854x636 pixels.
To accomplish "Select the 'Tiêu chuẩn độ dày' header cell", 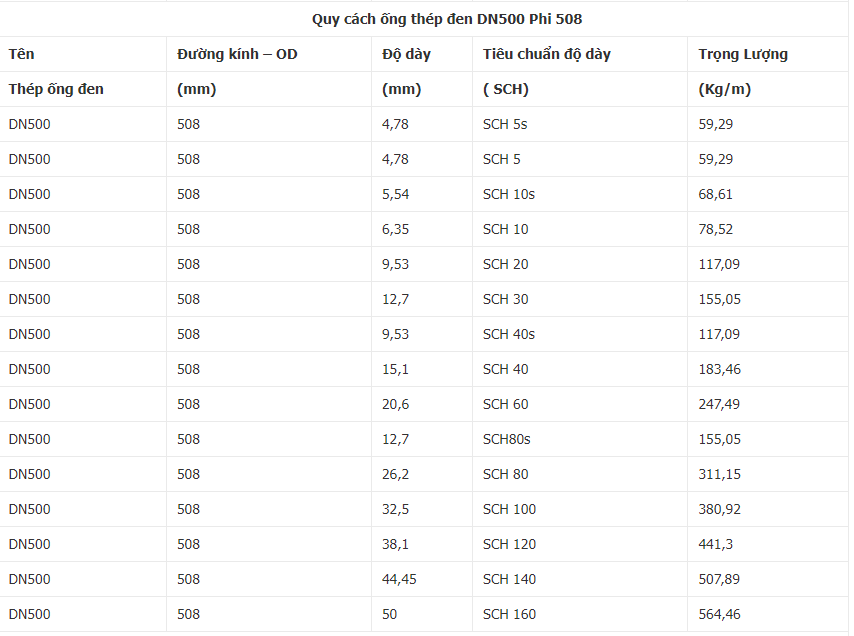I will pyautogui.click(x=546, y=54).
